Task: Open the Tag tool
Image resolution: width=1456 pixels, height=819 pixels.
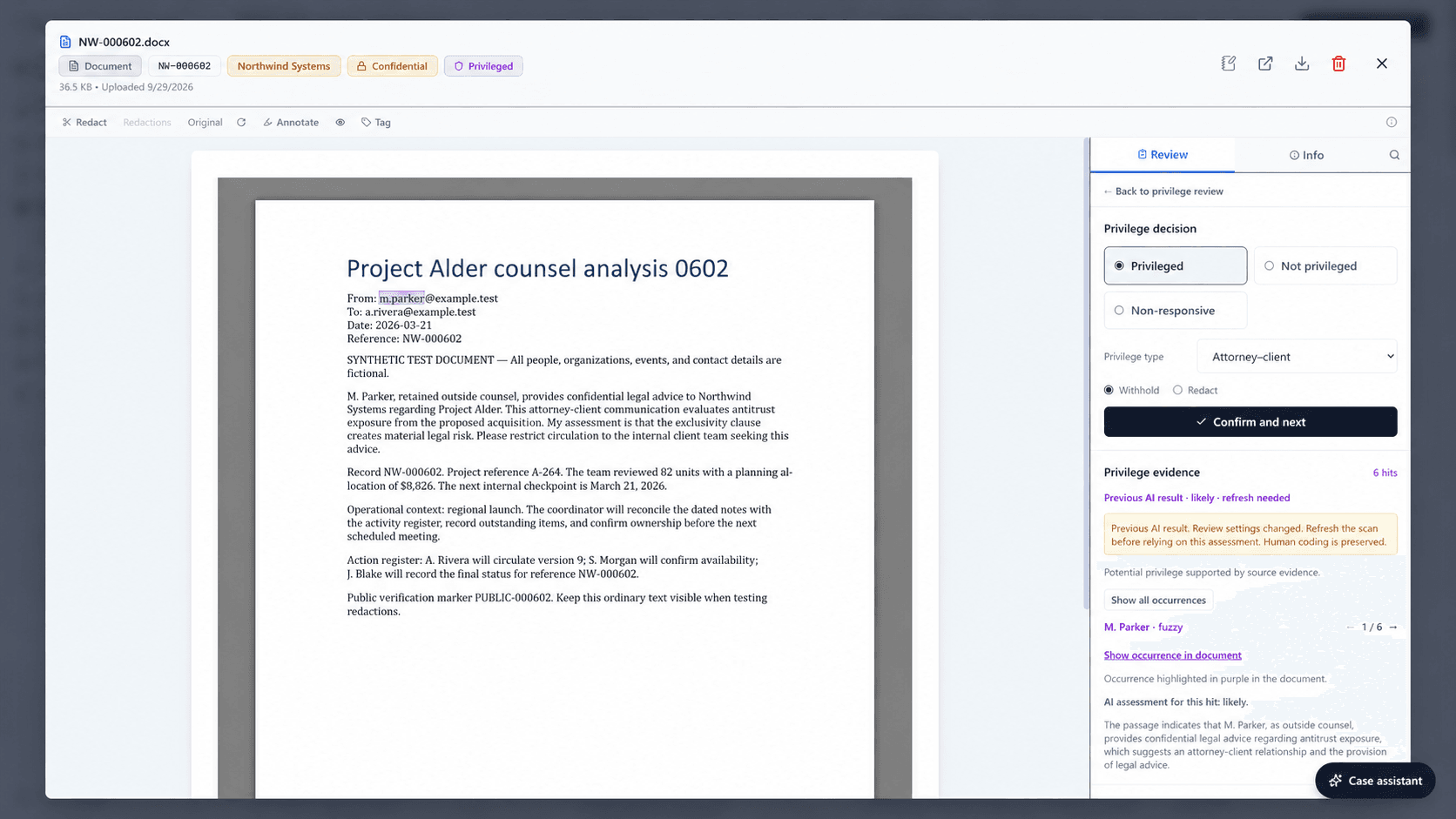Action: [376, 123]
